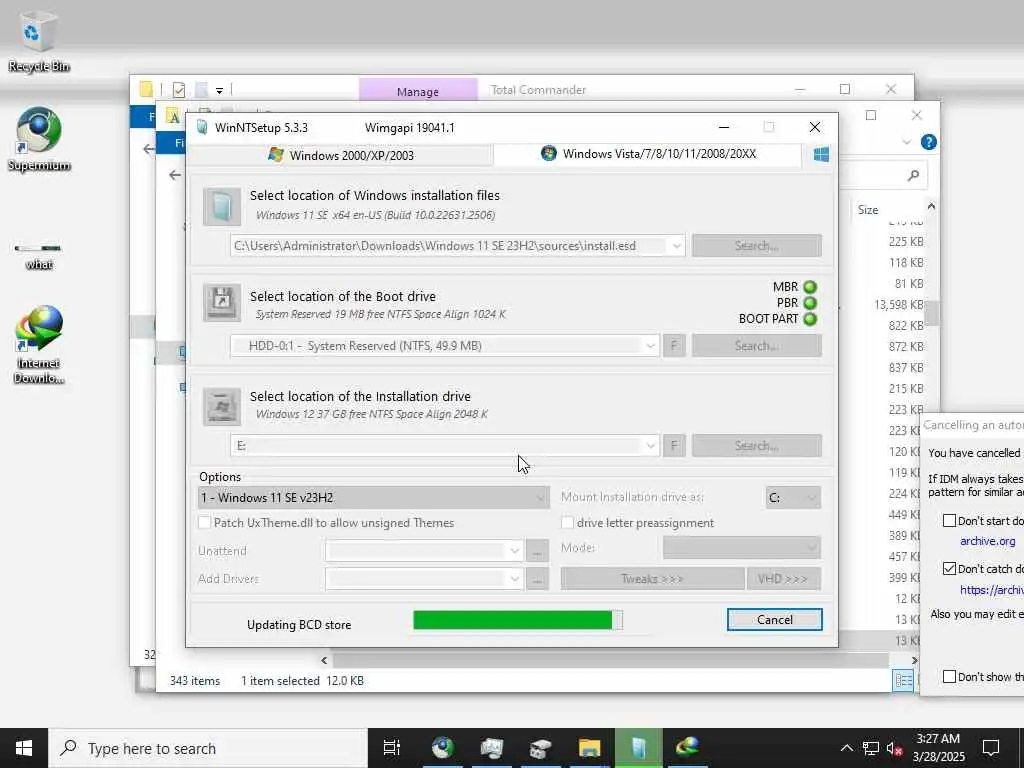Screen dimensions: 1024x768
Task: Click the search magnifier in Explorer window
Action: pyautogui.click(x=913, y=175)
